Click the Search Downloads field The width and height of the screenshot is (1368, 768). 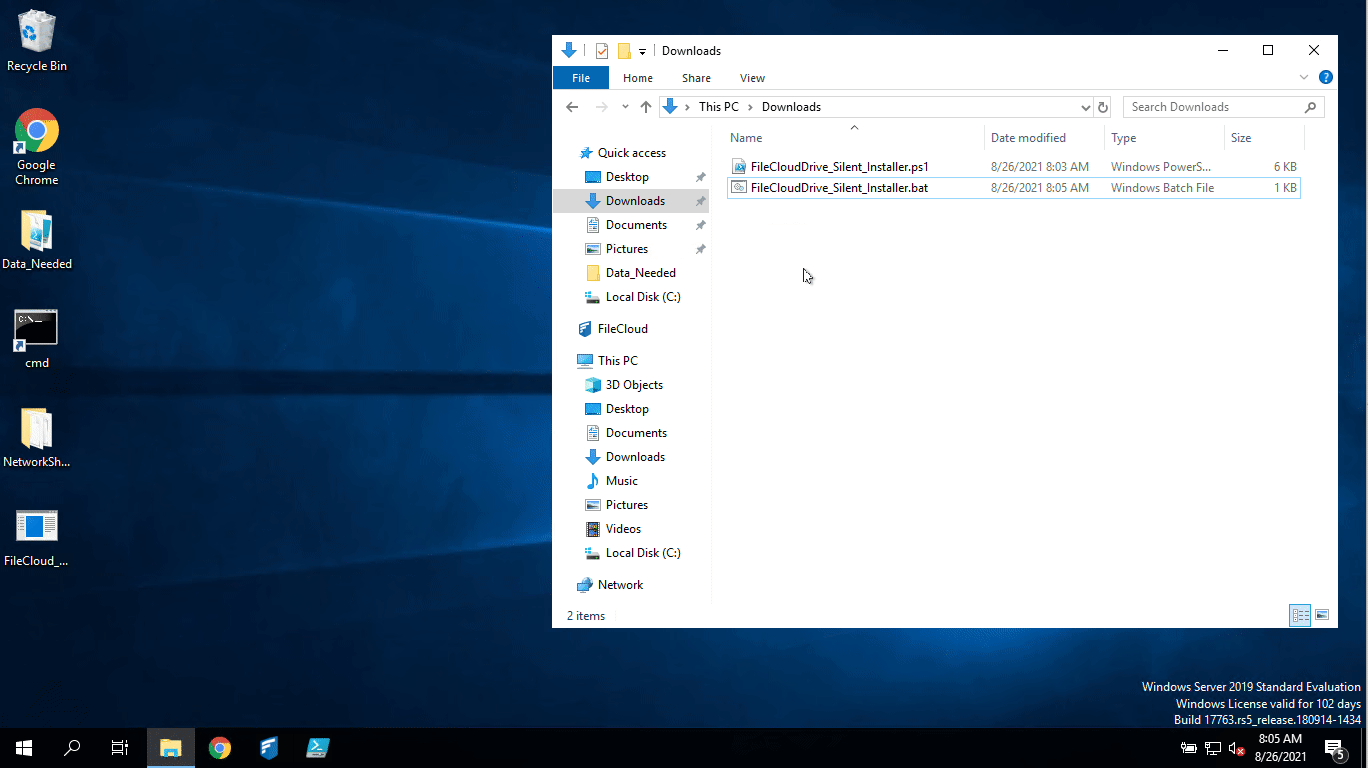coord(1213,107)
